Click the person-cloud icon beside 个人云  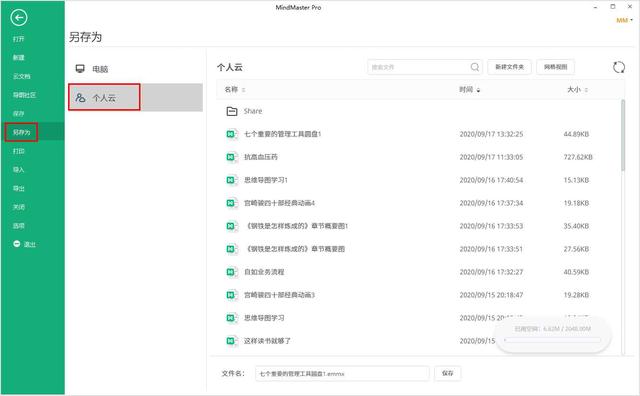pyautogui.click(x=80, y=98)
